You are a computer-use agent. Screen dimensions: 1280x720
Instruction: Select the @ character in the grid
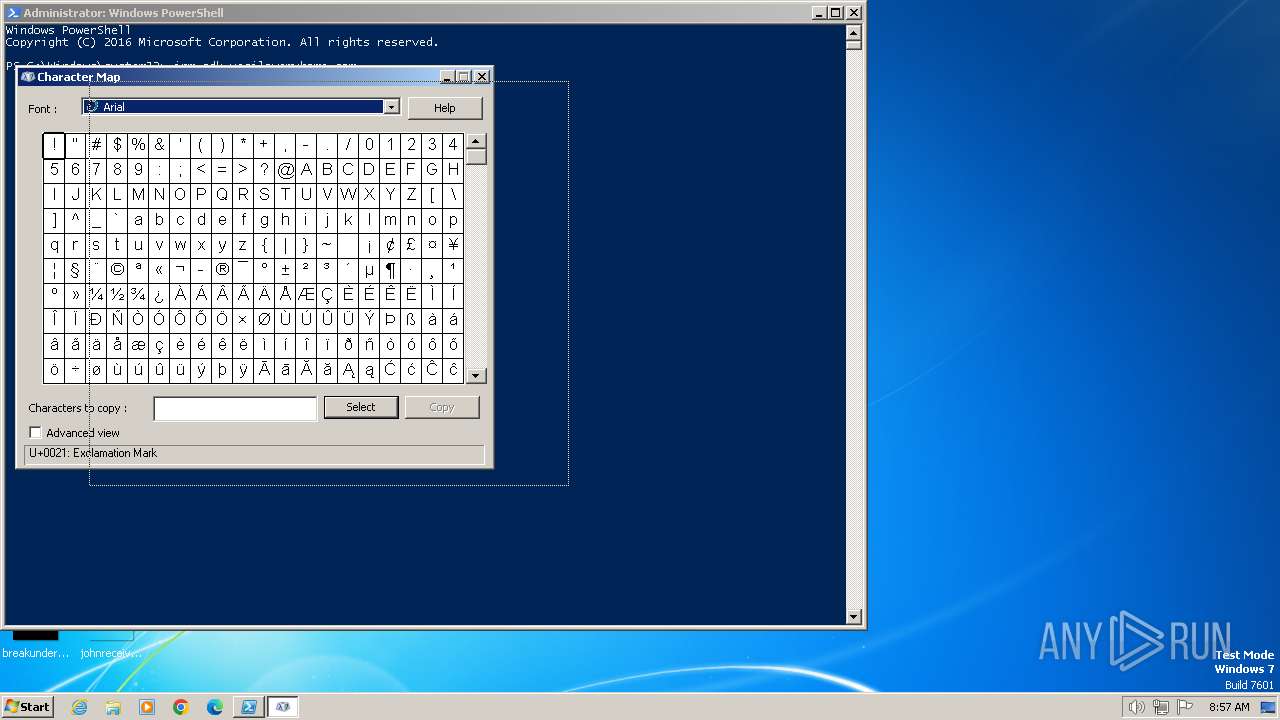285,170
